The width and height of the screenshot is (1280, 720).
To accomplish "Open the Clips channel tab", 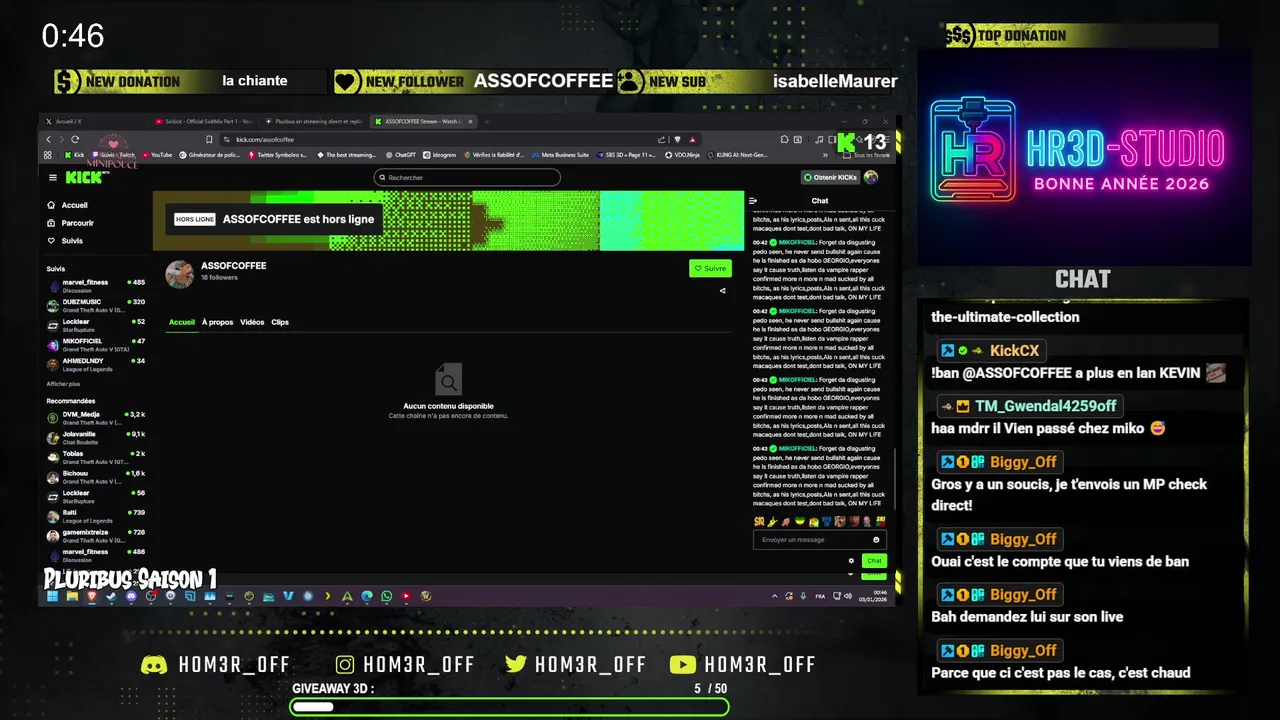I will [x=280, y=322].
